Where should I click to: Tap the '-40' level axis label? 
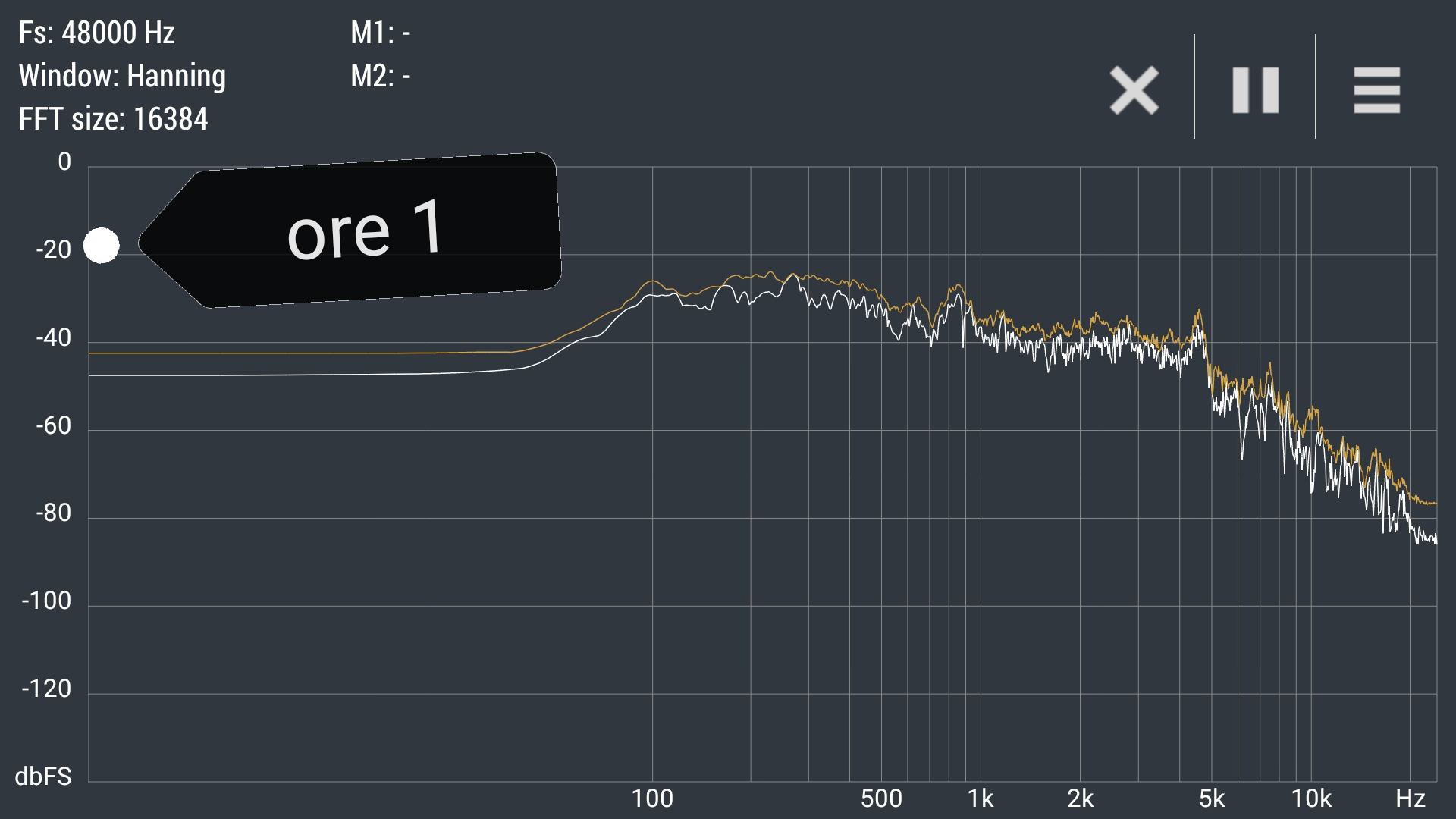pos(53,337)
